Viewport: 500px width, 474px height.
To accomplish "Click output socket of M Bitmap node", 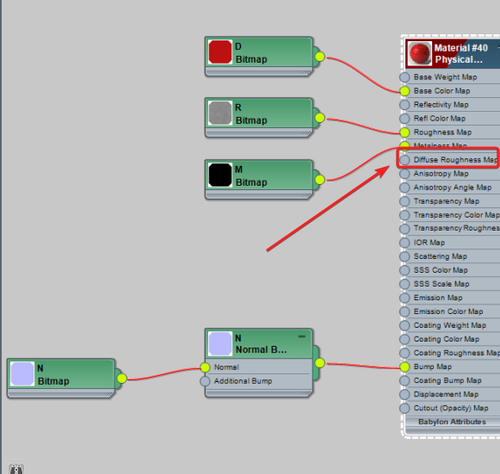I will 320,180.
